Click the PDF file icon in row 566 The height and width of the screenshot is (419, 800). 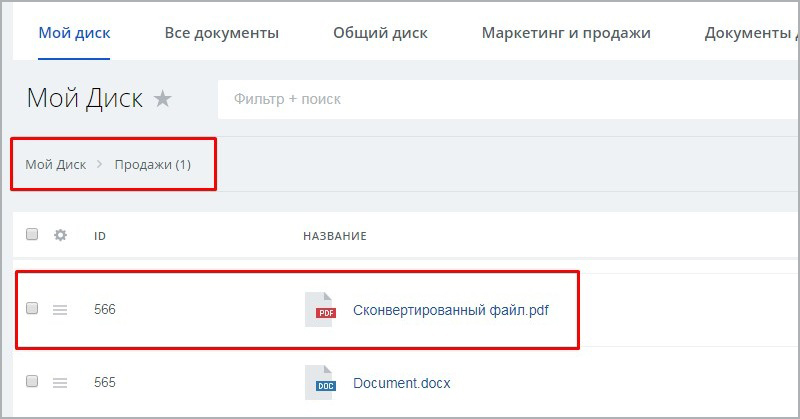320,310
